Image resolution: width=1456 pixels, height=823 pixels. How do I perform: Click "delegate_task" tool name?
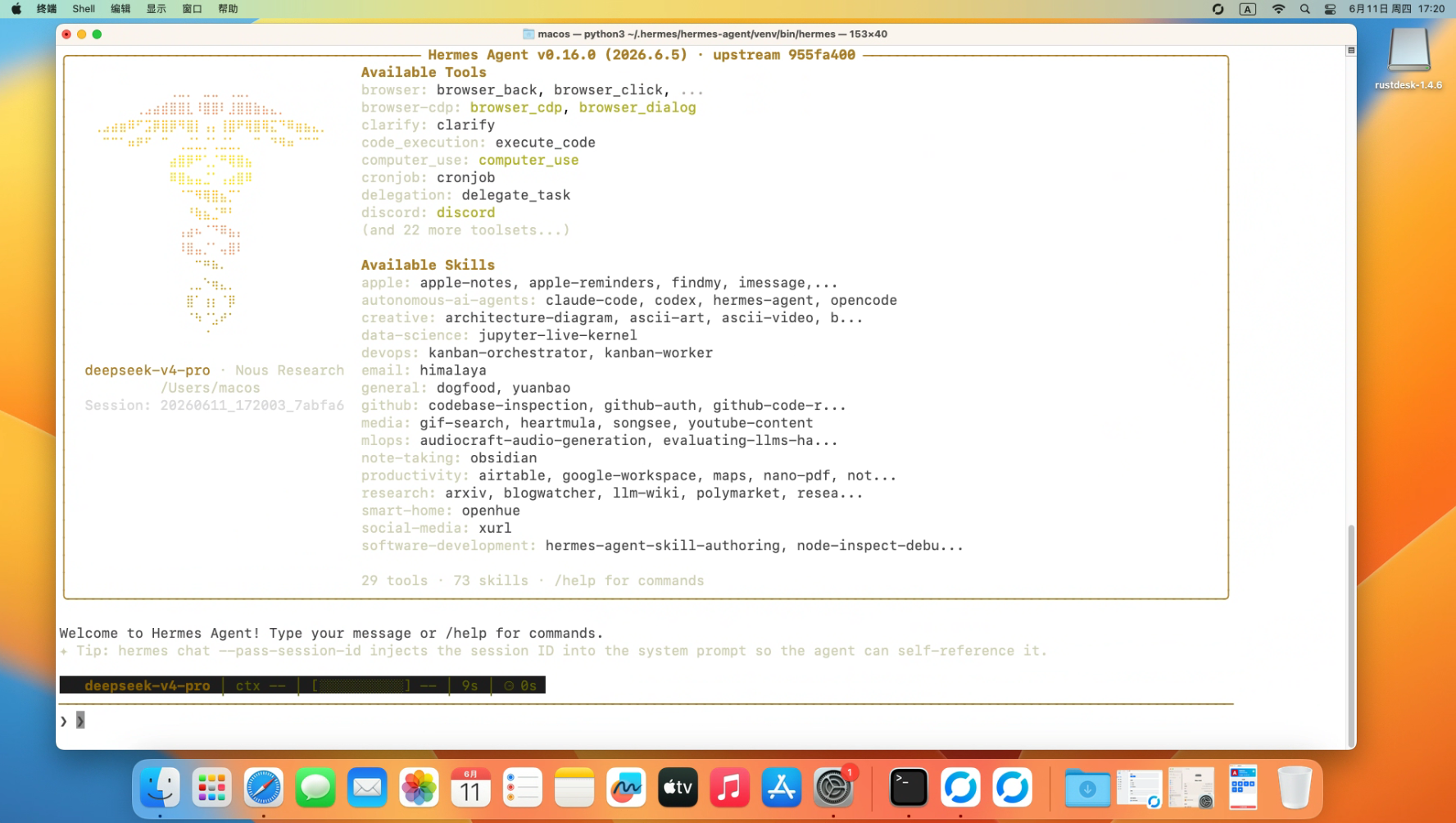coord(516,195)
